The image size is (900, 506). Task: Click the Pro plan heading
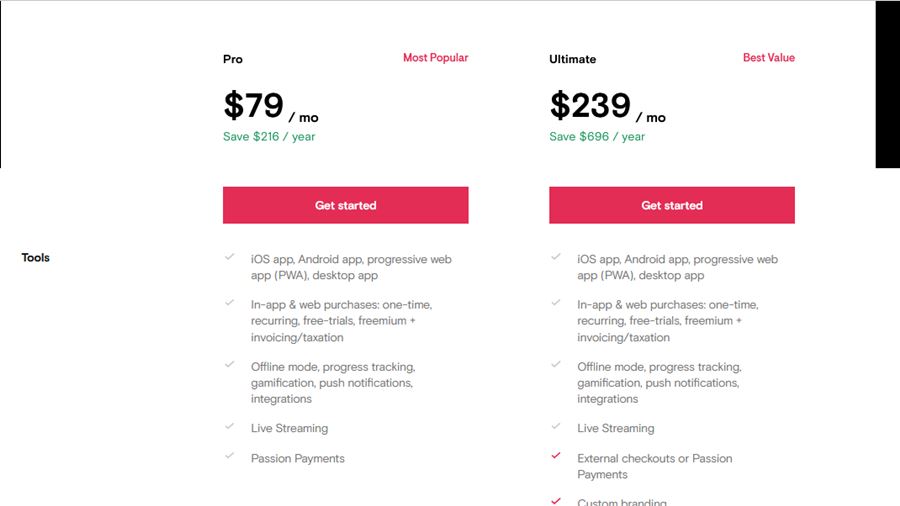[233, 60]
